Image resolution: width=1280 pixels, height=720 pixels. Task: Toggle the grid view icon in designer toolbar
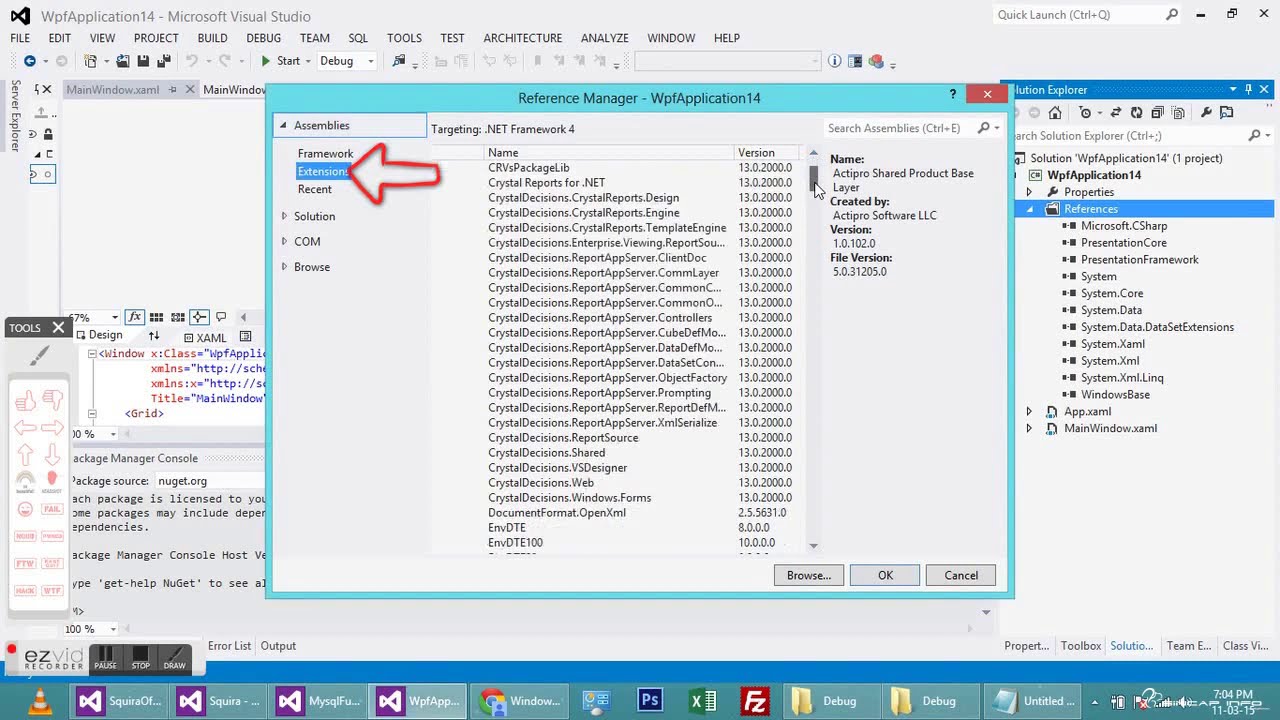(157, 317)
